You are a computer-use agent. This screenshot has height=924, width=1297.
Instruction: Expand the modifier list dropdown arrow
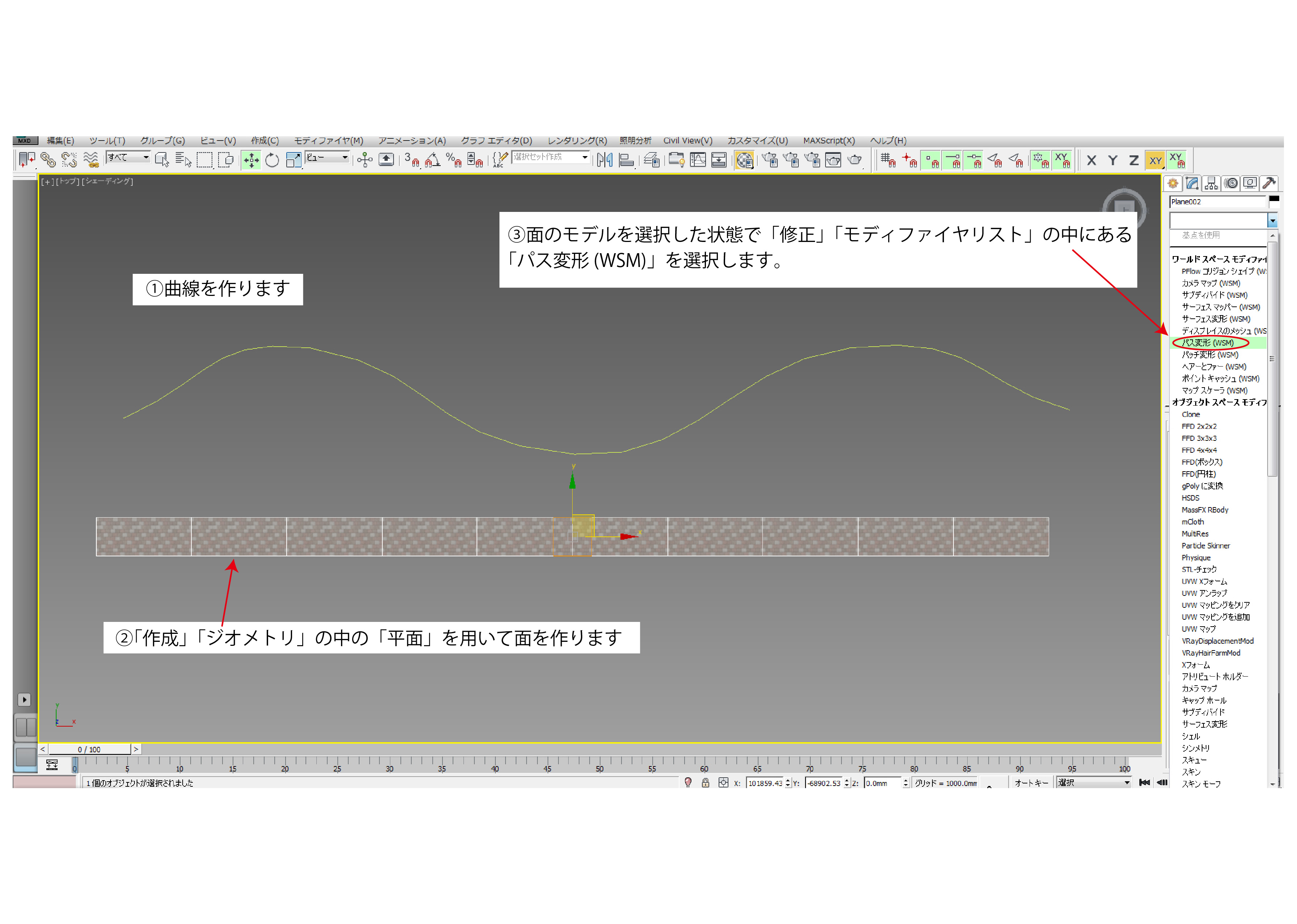(x=1272, y=220)
